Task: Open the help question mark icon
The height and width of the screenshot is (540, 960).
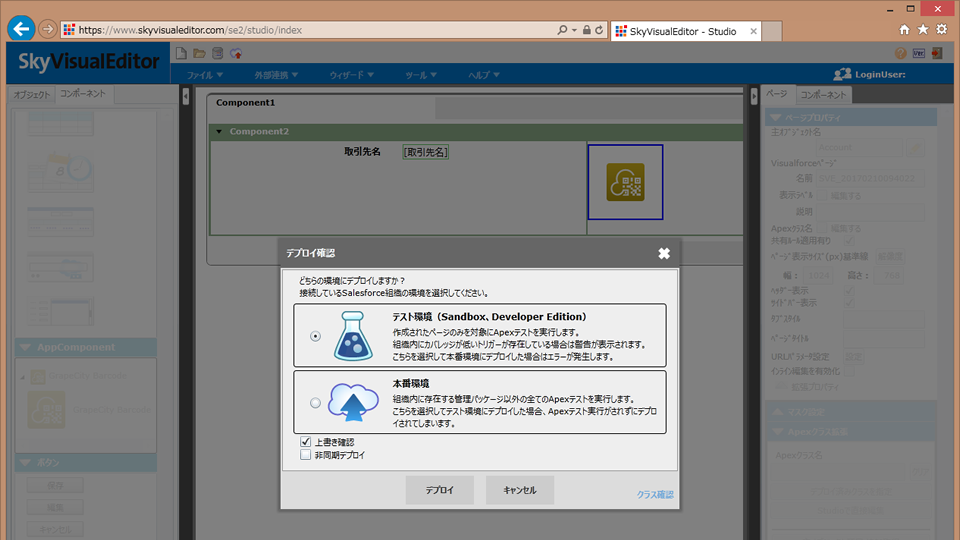Action: 900,53
